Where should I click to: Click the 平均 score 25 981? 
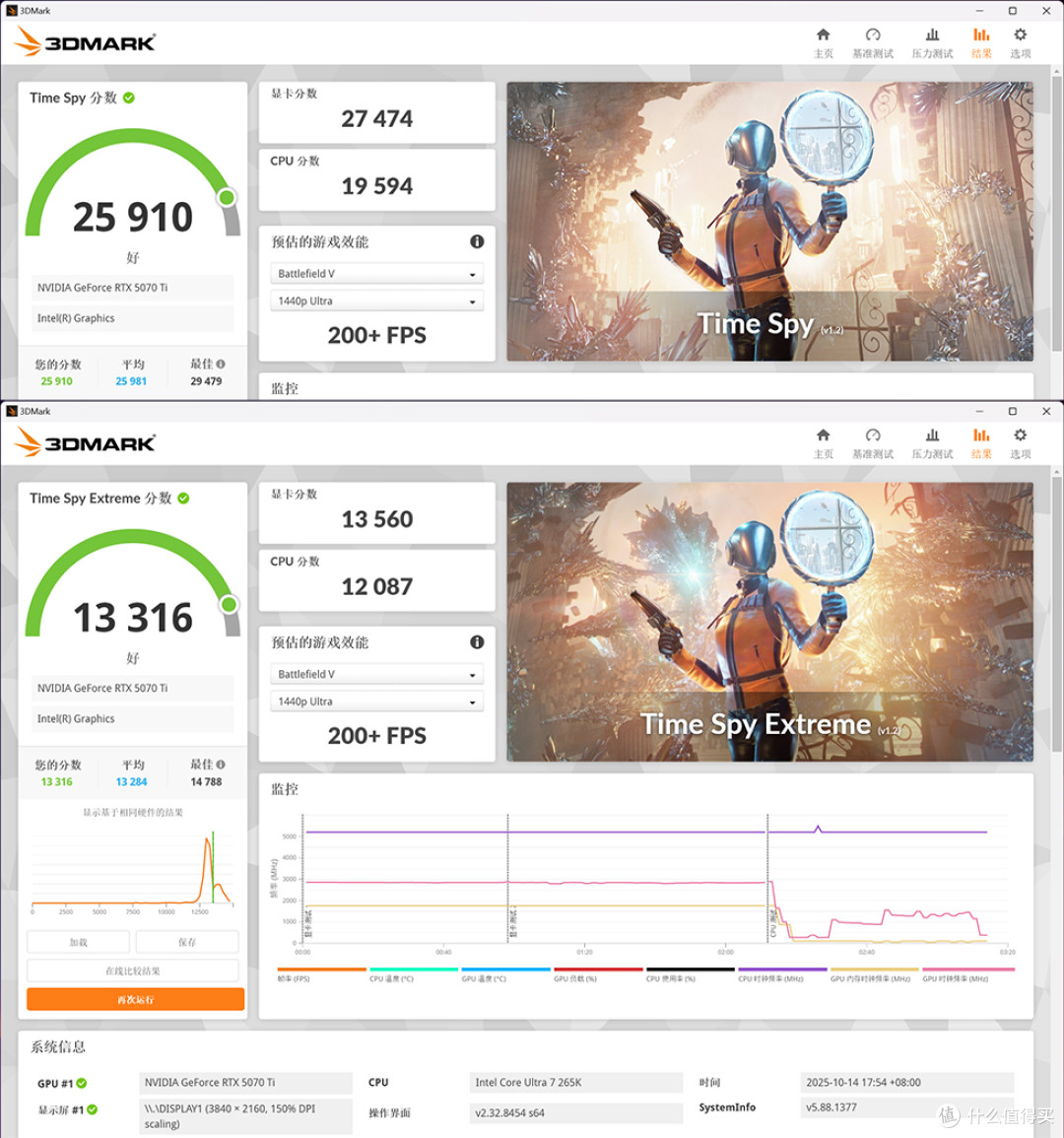[x=131, y=381]
